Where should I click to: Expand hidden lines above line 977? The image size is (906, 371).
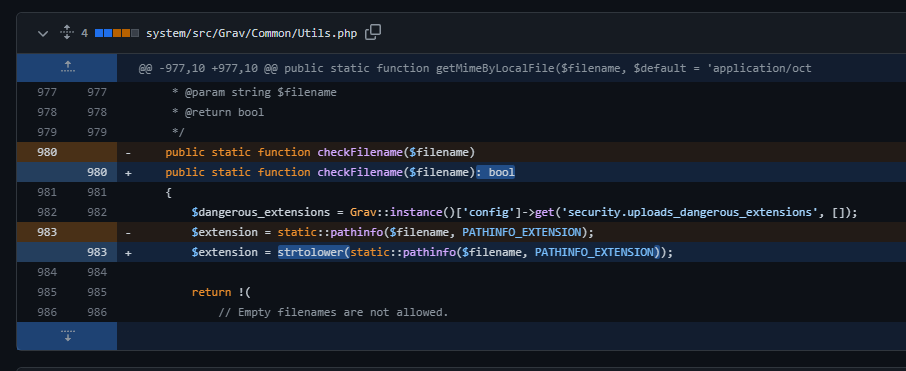[x=67, y=68]
